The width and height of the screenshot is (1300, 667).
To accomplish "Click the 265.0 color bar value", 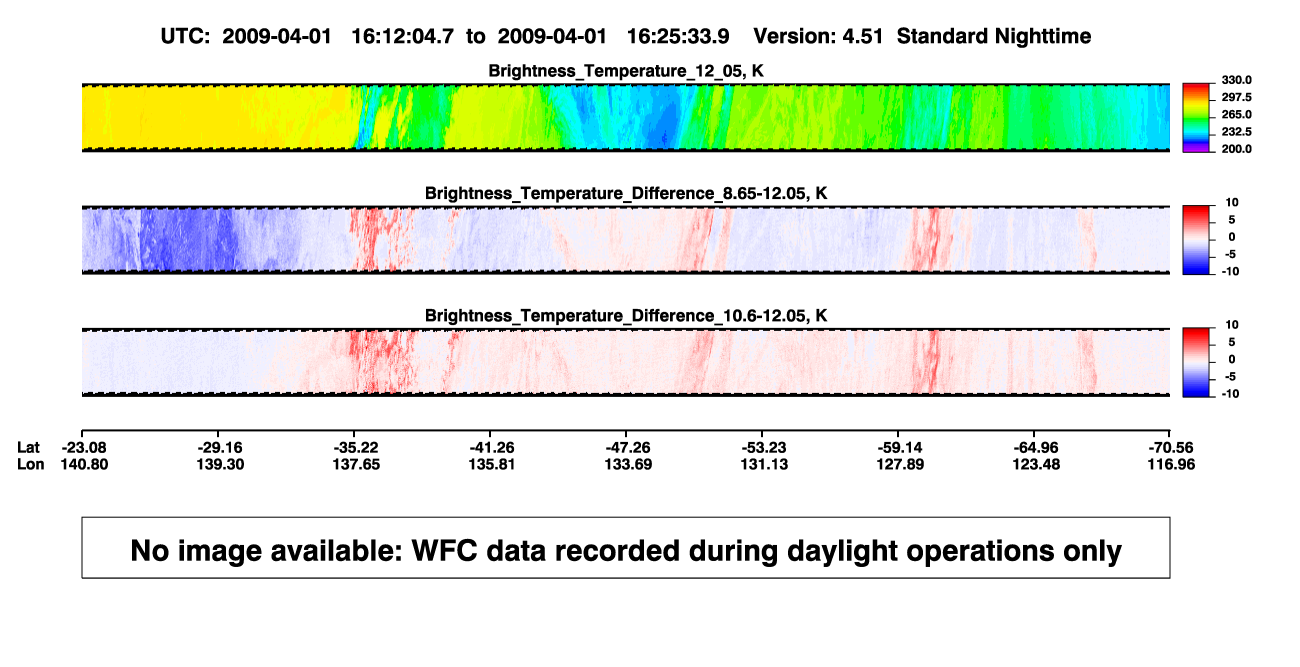I will [x=1238, y=115].
